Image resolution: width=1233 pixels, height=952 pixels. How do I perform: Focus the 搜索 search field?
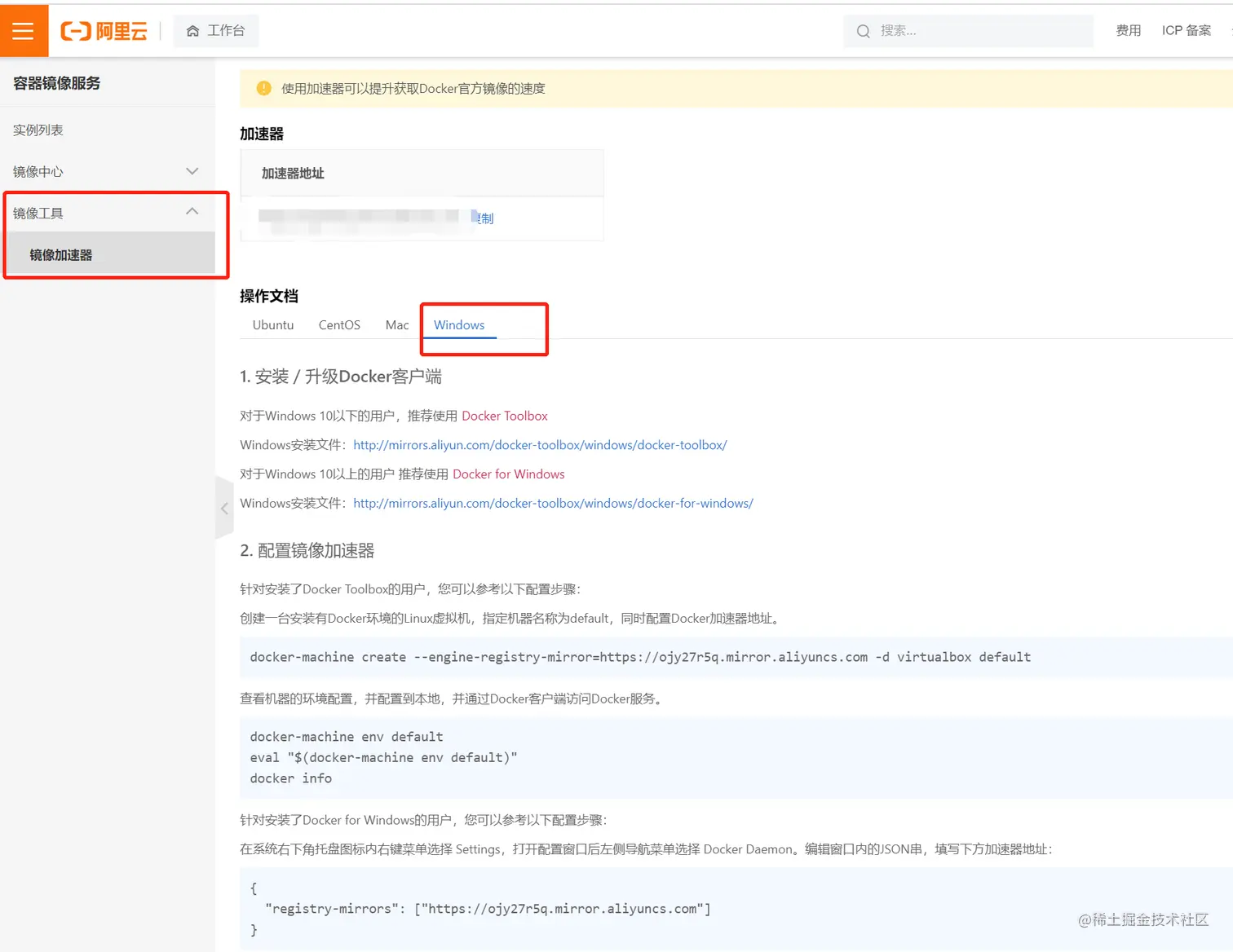[x=968, y=31]
